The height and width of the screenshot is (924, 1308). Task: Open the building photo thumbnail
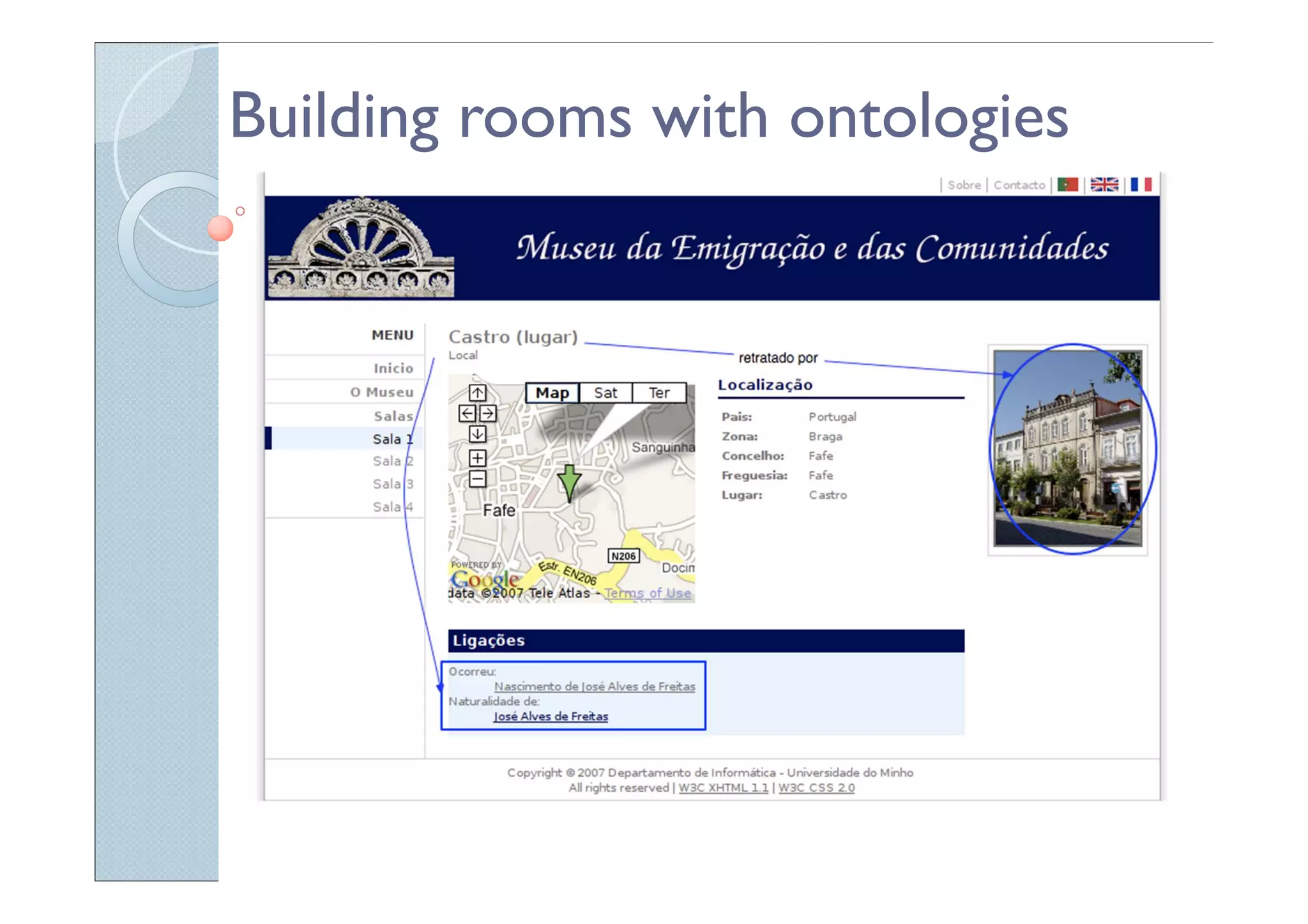(x=1068, y=448)
